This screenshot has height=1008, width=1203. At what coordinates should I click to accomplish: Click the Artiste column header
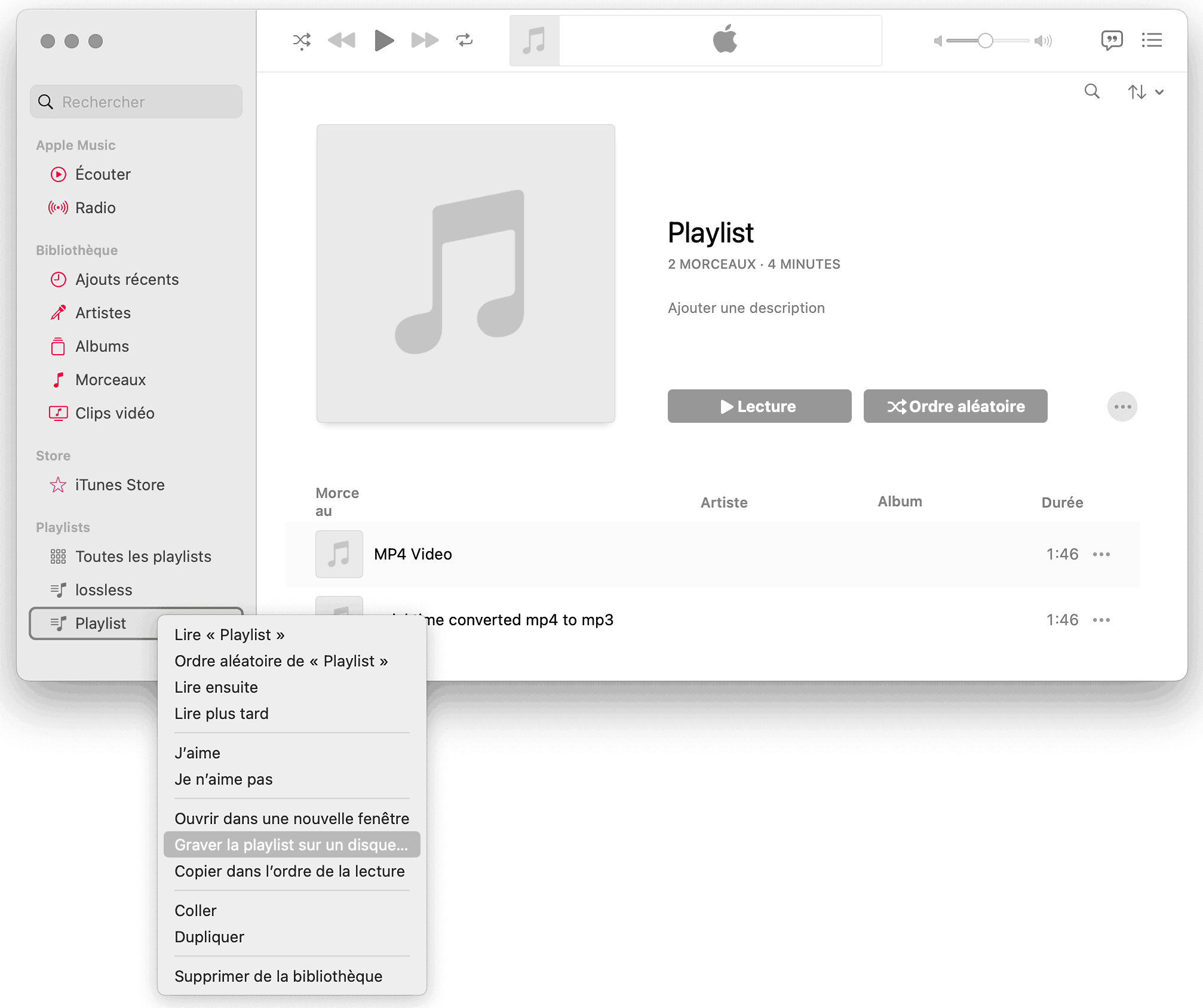[724, 502]
